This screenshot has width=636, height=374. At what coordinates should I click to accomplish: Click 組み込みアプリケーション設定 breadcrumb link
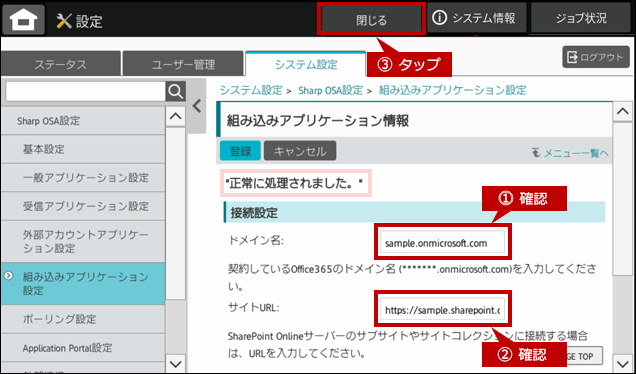click(x=452, y=90)
